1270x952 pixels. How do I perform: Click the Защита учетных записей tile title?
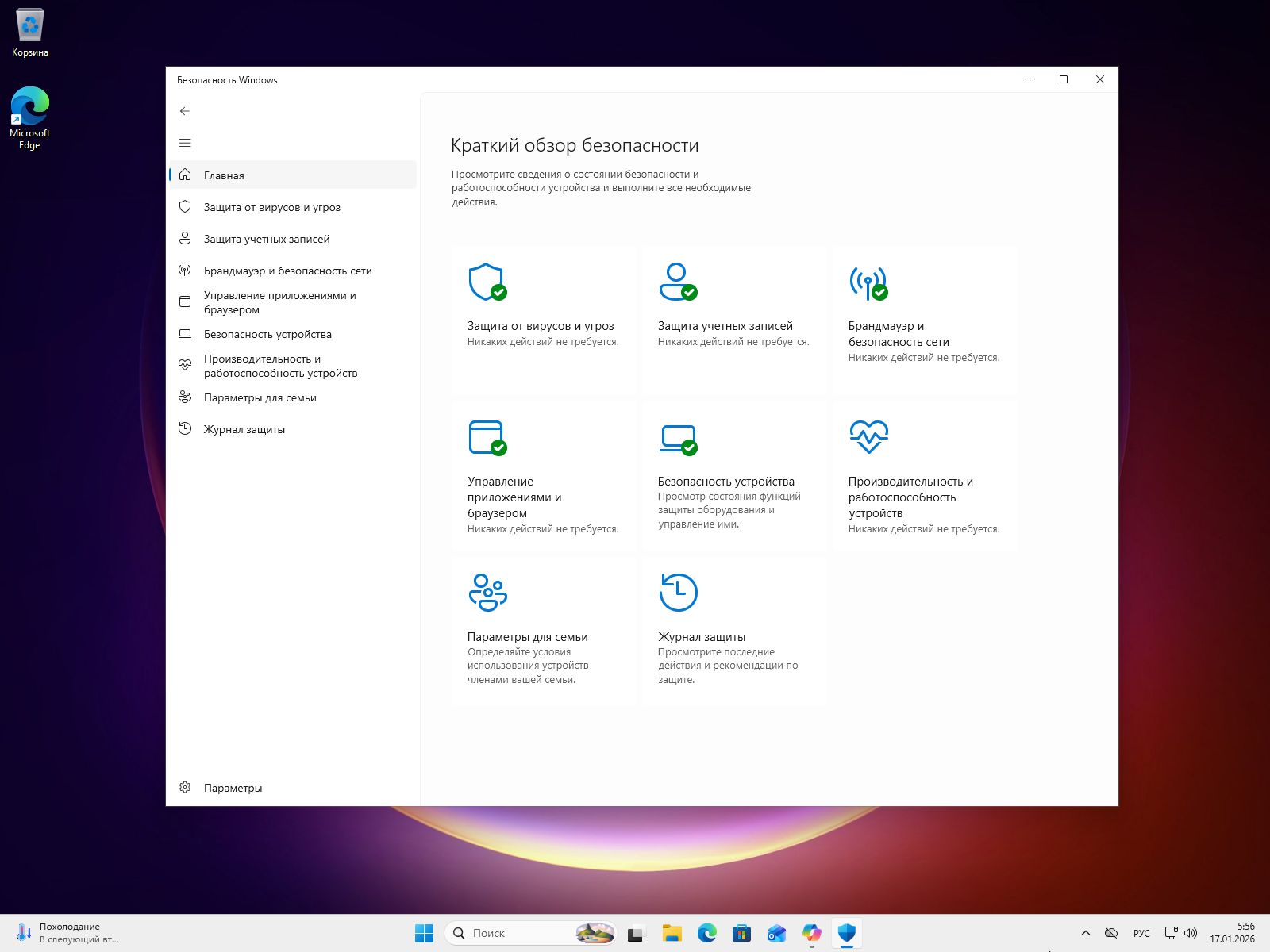[x=725, y=326]
